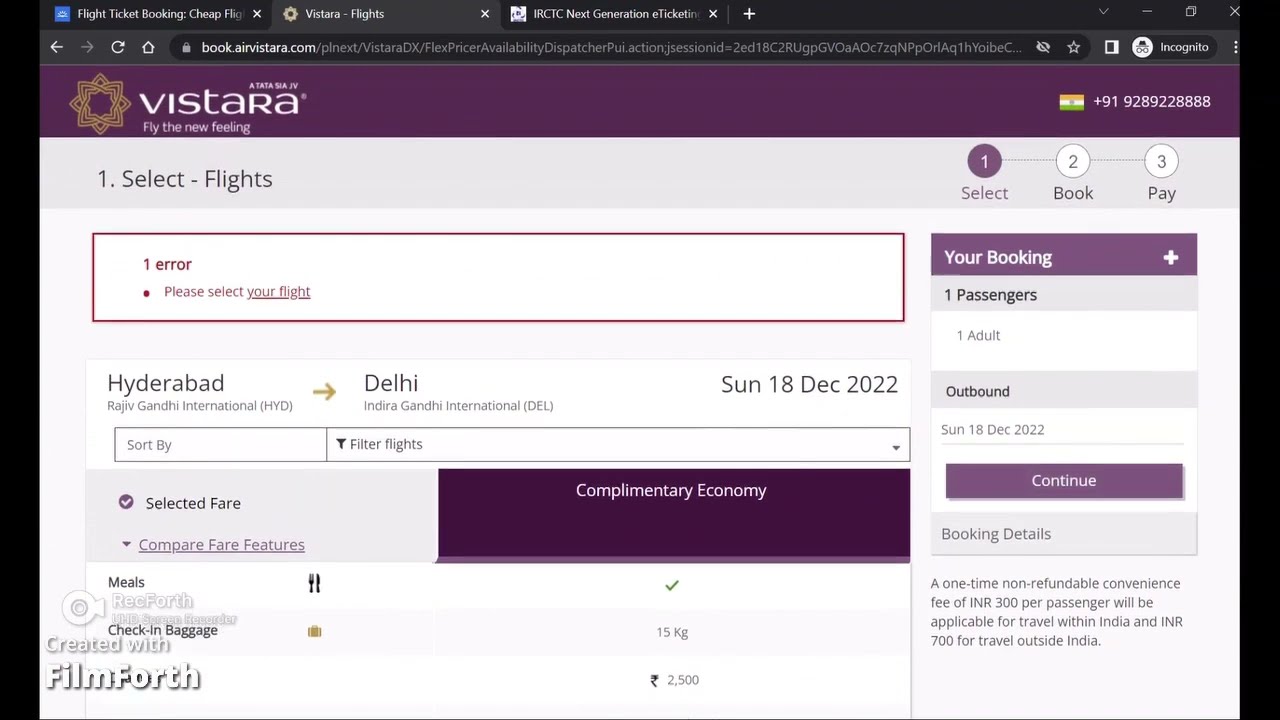Click the Vistara logo
Viewport: 1280px width, 720px height.
point(187,103)
